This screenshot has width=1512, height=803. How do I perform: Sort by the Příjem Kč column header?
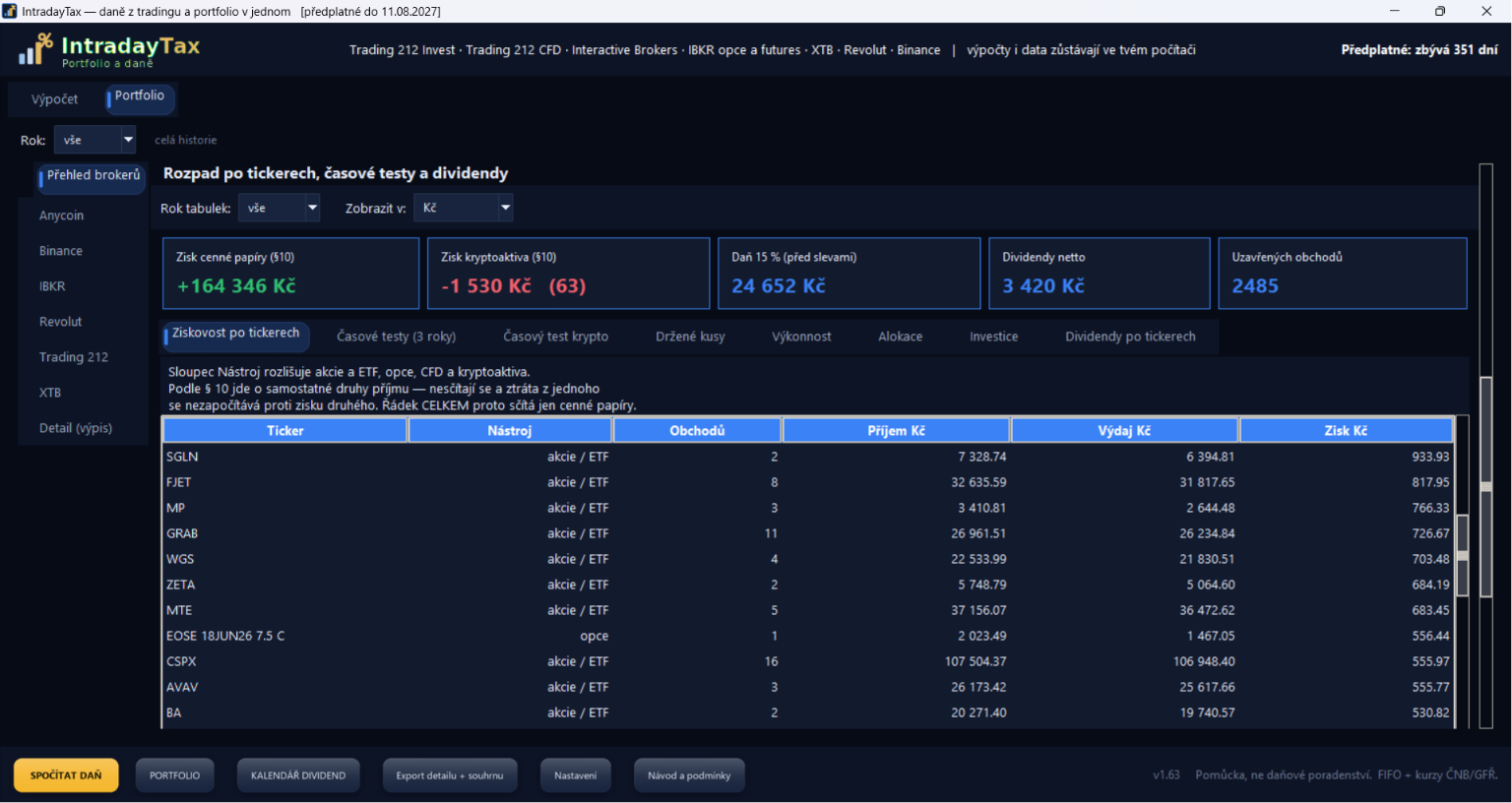[897, 431]
